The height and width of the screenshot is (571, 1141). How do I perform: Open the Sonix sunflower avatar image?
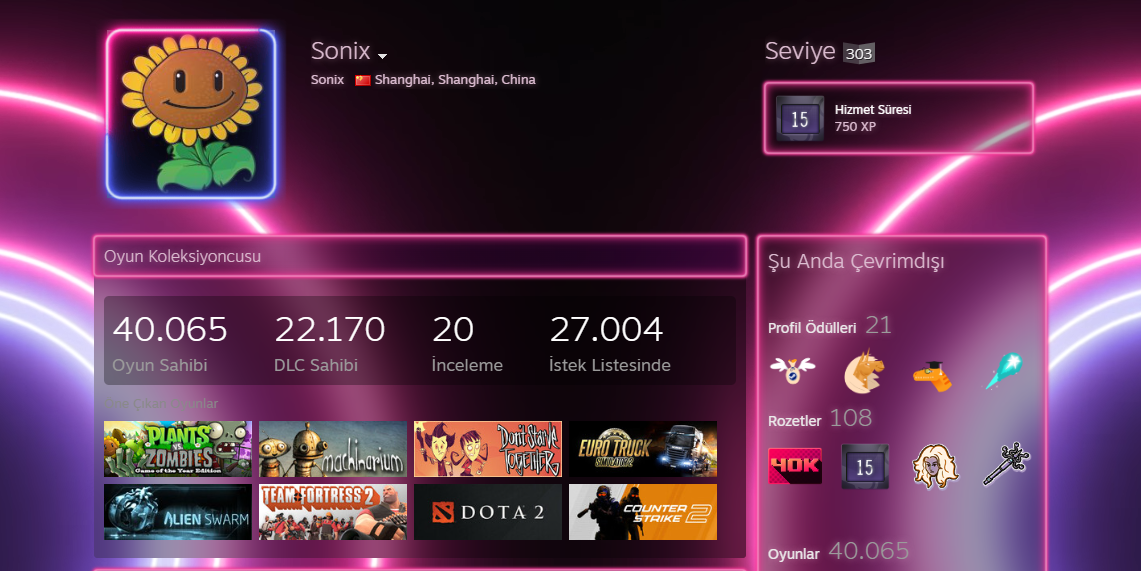191,114
